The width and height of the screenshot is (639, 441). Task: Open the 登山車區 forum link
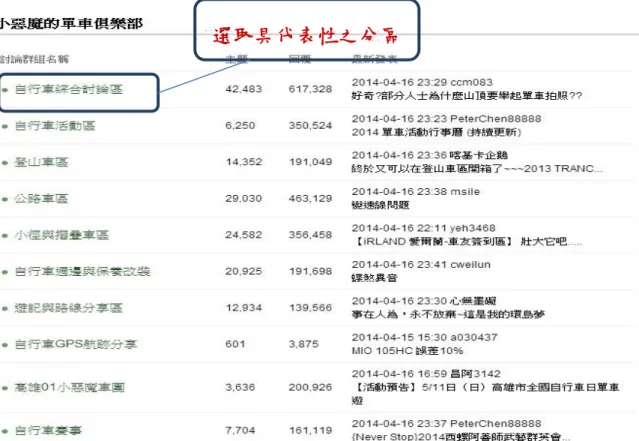(41, 162)
